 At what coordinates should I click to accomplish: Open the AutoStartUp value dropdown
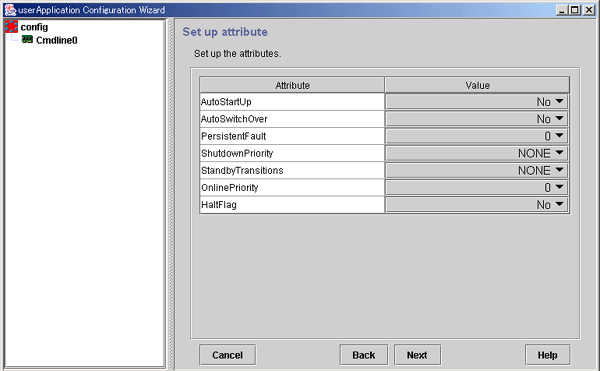tap(477, 102)
